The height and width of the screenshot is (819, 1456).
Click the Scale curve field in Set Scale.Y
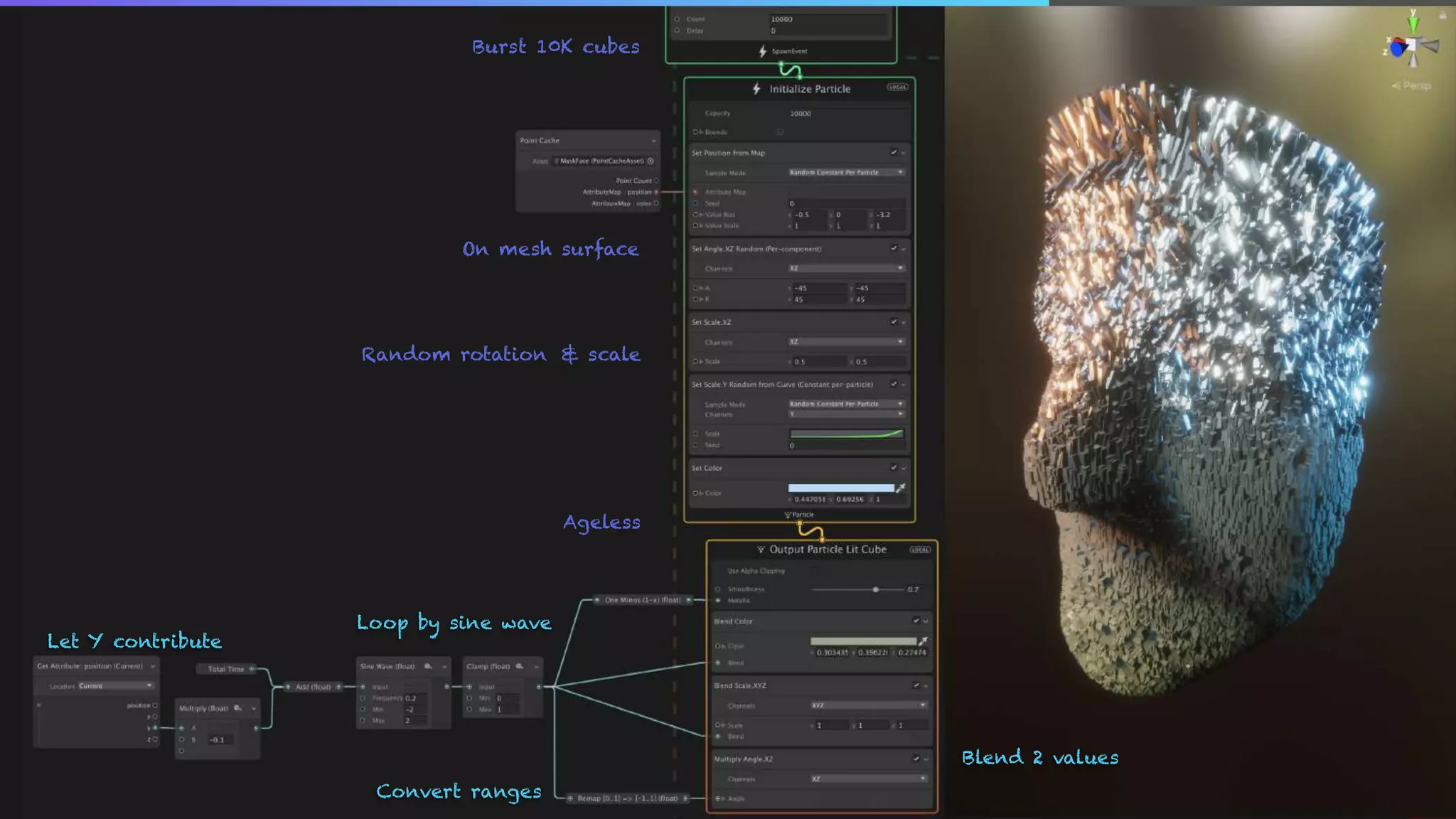[846, 434]
